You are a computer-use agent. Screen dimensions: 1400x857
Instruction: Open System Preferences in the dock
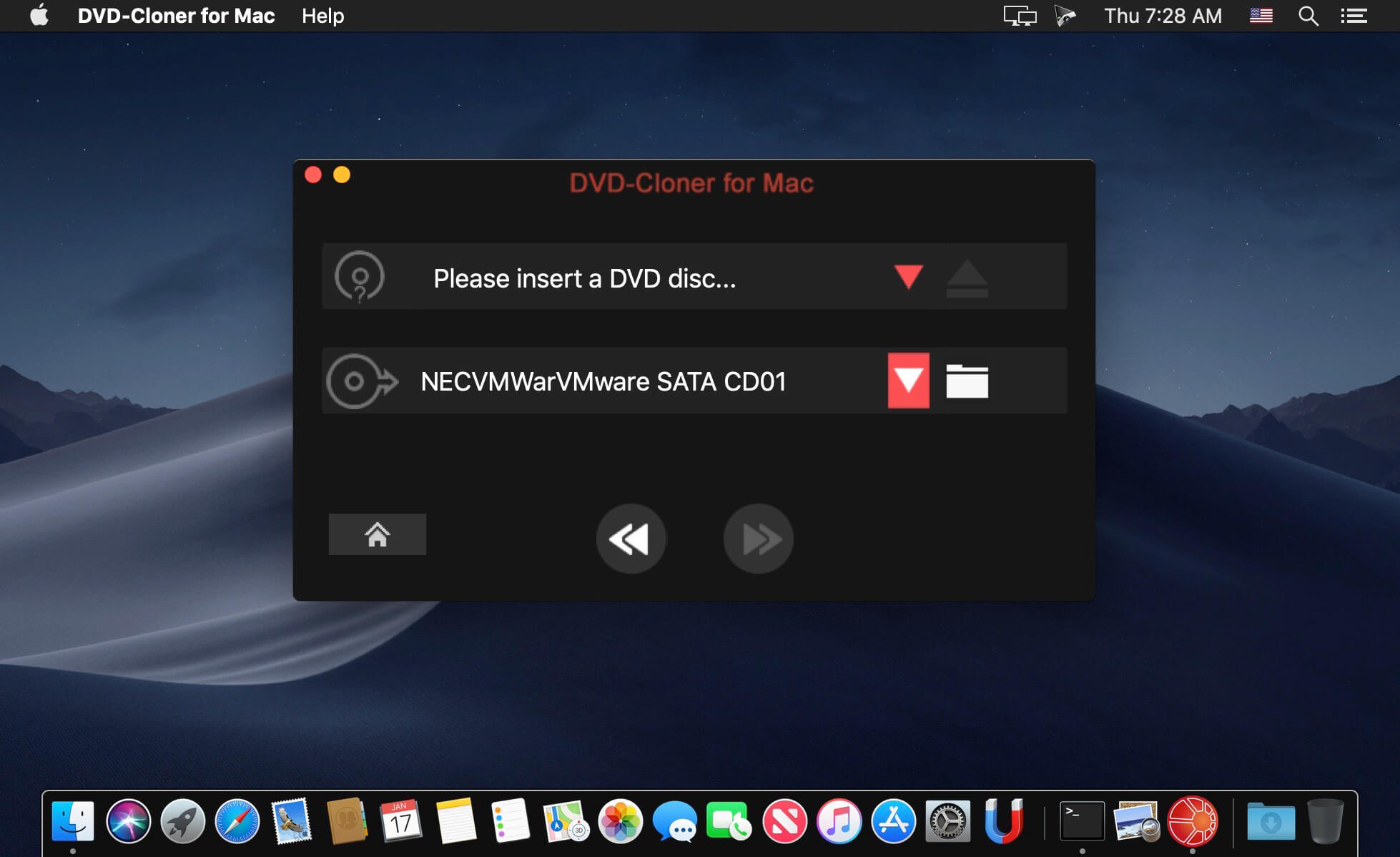point(947,821)
